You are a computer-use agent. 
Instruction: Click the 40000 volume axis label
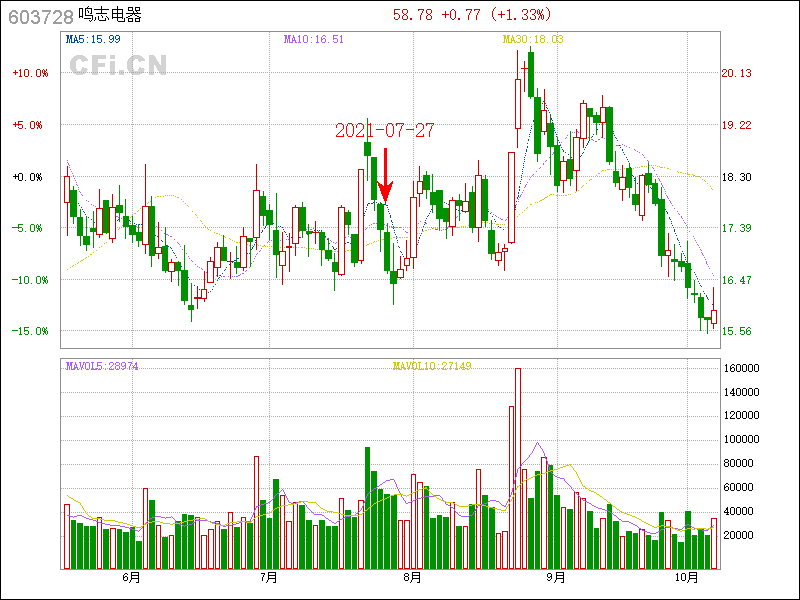(x=739, y=511)
